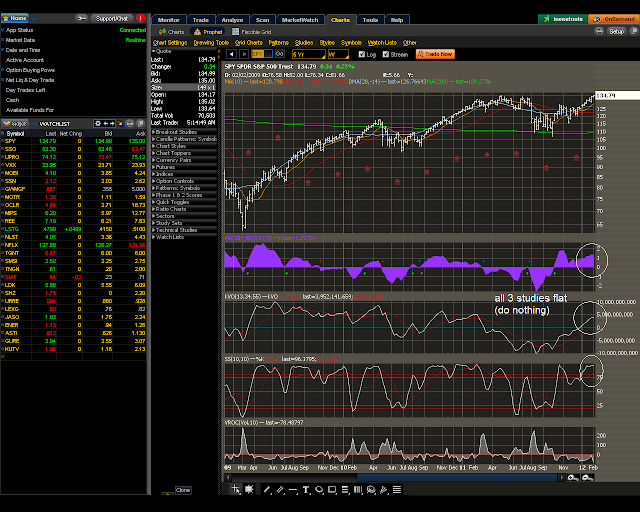Click the print icon next to Setup
Image resolution: width=640 pixels, height=512 pixels.
pyautogui.click(x=599, y=31)
